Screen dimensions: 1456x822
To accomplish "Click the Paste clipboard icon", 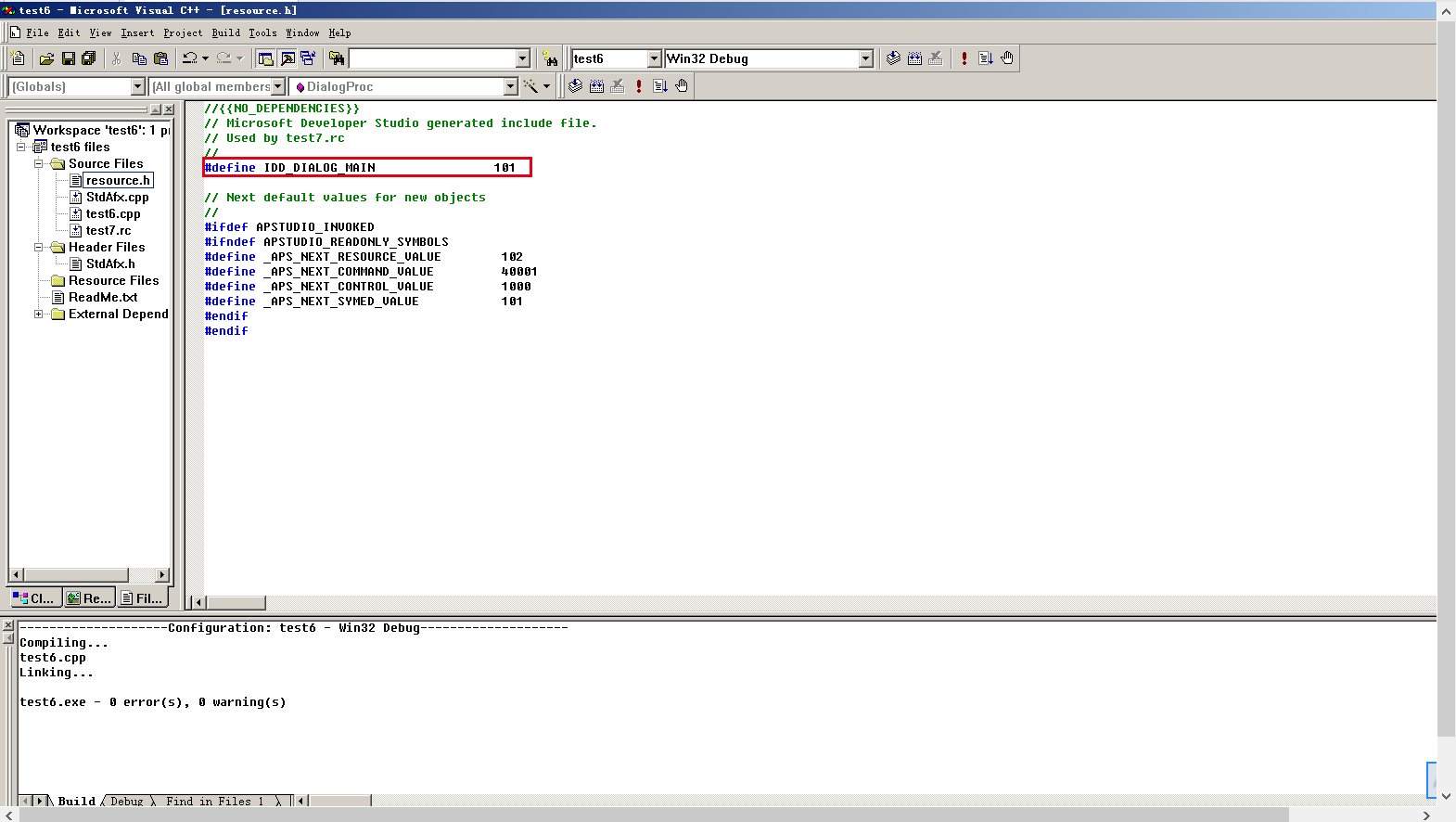I will tap(160, 58).
